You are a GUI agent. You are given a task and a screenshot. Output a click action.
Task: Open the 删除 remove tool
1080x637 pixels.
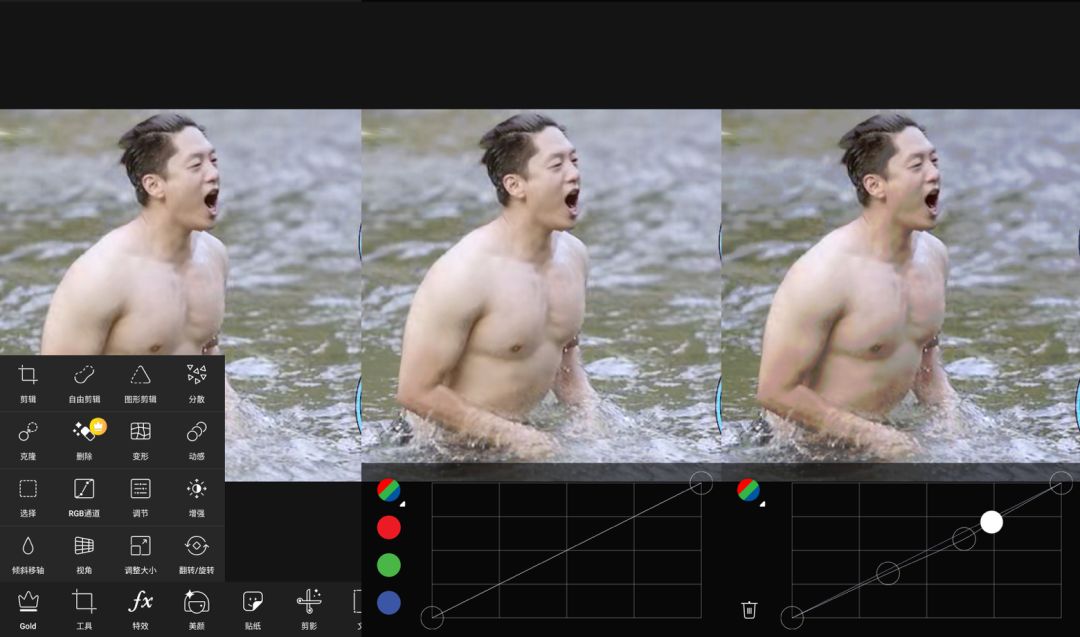pyautogui.click(x=84, y=439)
